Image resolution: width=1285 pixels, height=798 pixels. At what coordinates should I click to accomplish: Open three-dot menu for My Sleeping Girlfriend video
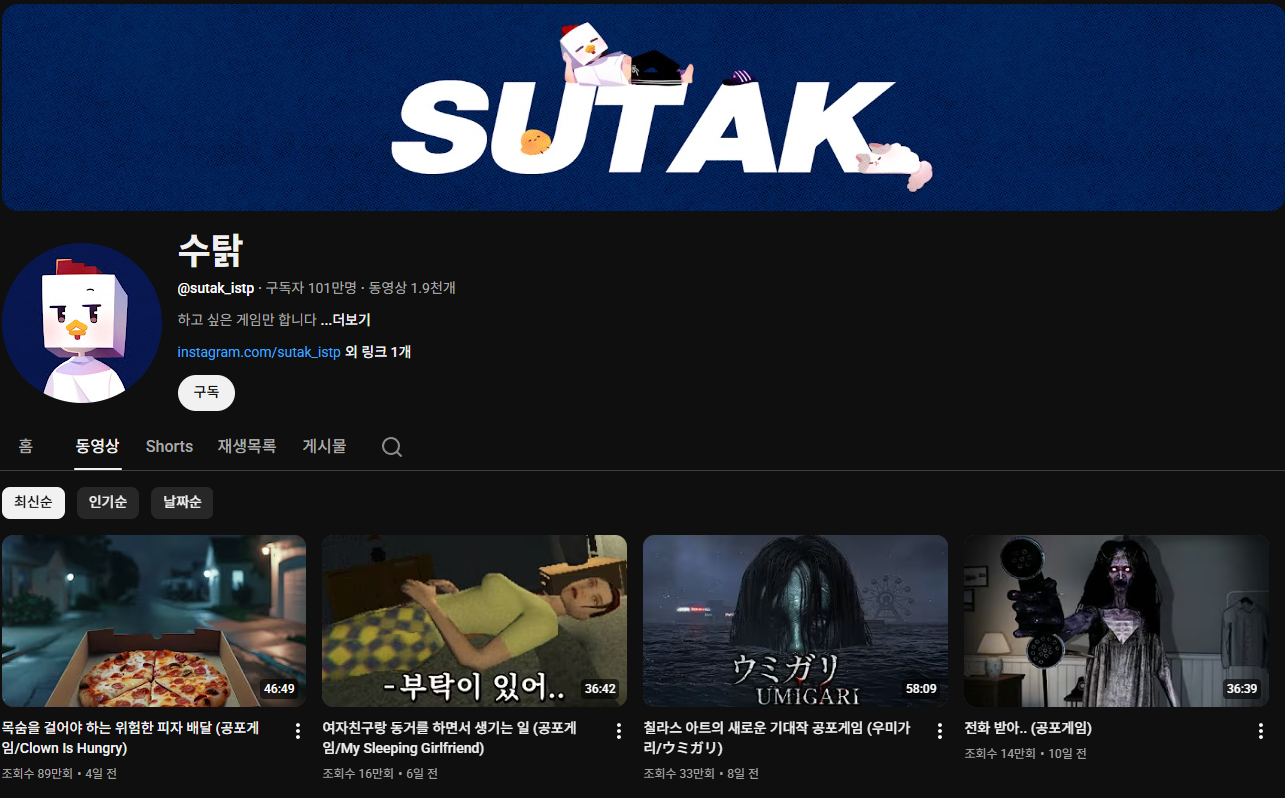[618, 731]
